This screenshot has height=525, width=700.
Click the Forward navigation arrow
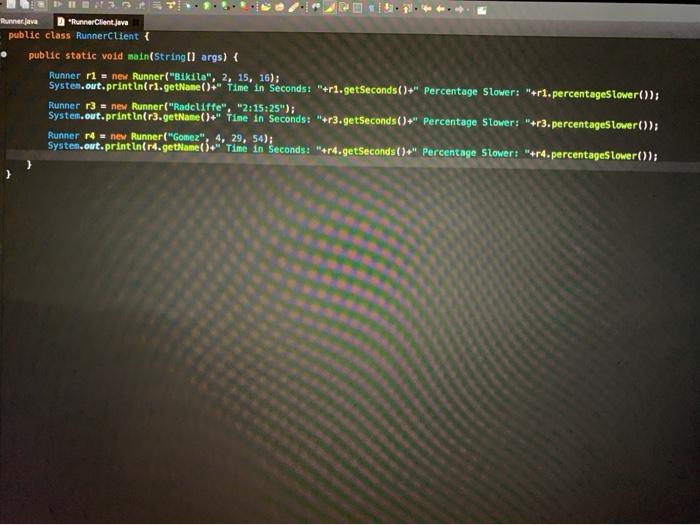(459, 9)
